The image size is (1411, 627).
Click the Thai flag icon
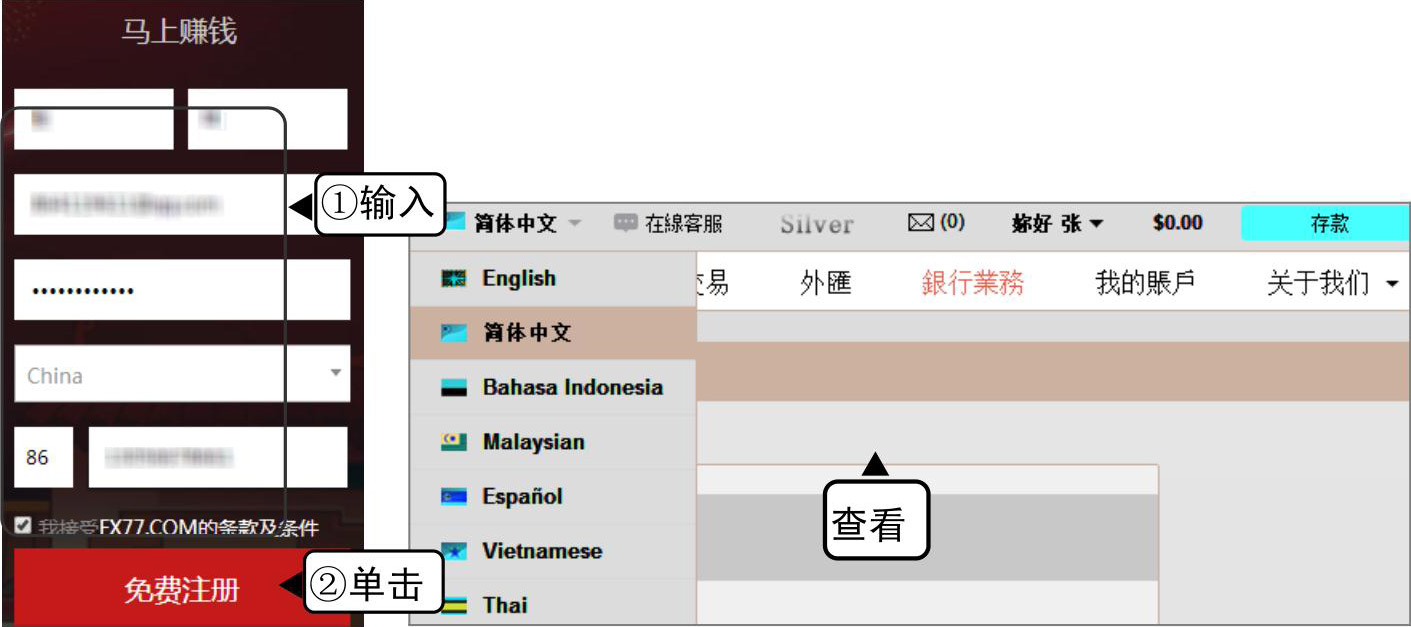[454, 605]
